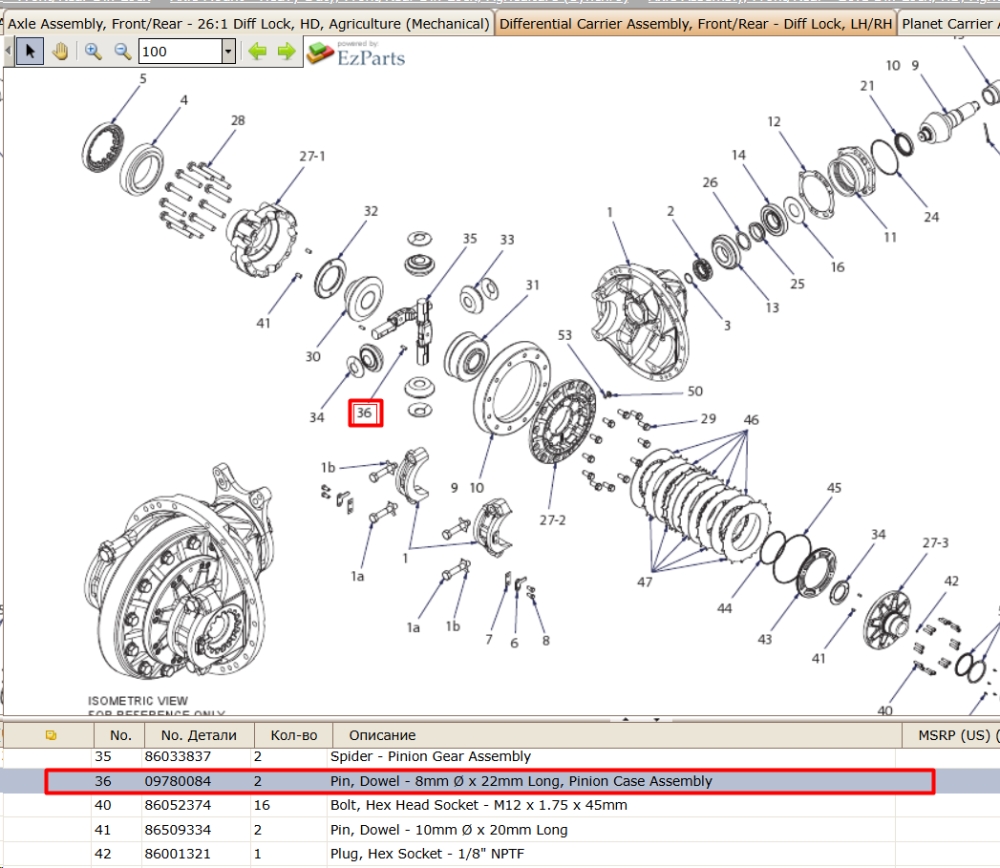Click callout 27-2 in the diagram
The width and height of the screenshot is (1000, 868).
(x=552, y=520)
